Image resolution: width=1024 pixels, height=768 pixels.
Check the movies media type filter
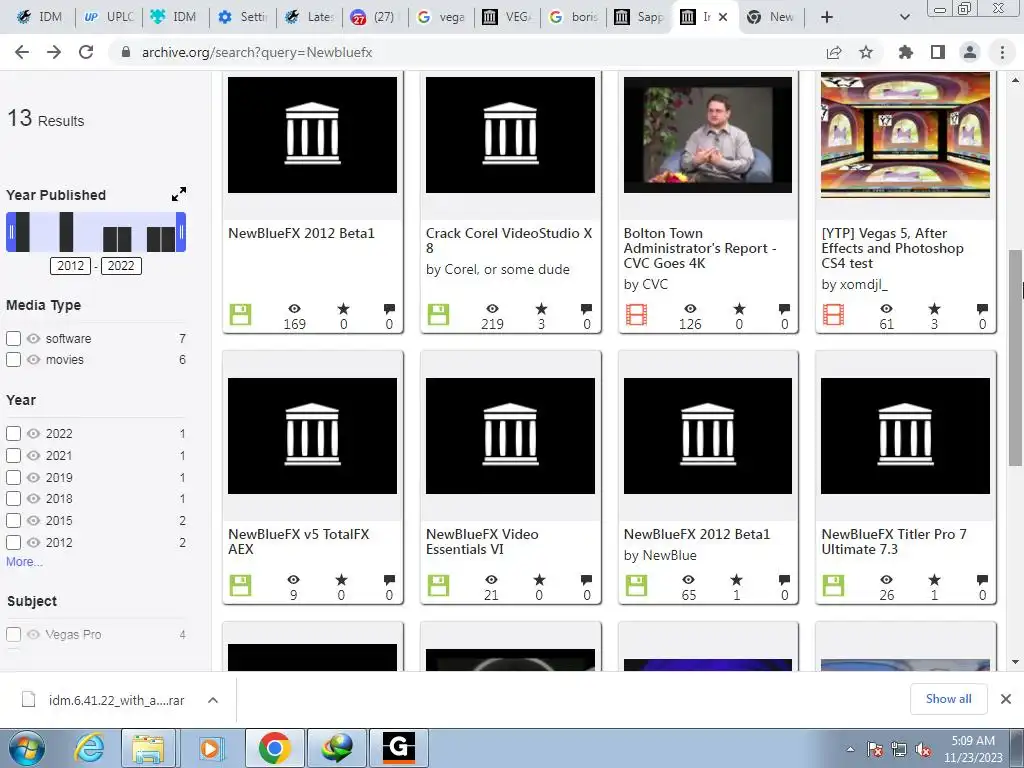(x=13, y=359)
